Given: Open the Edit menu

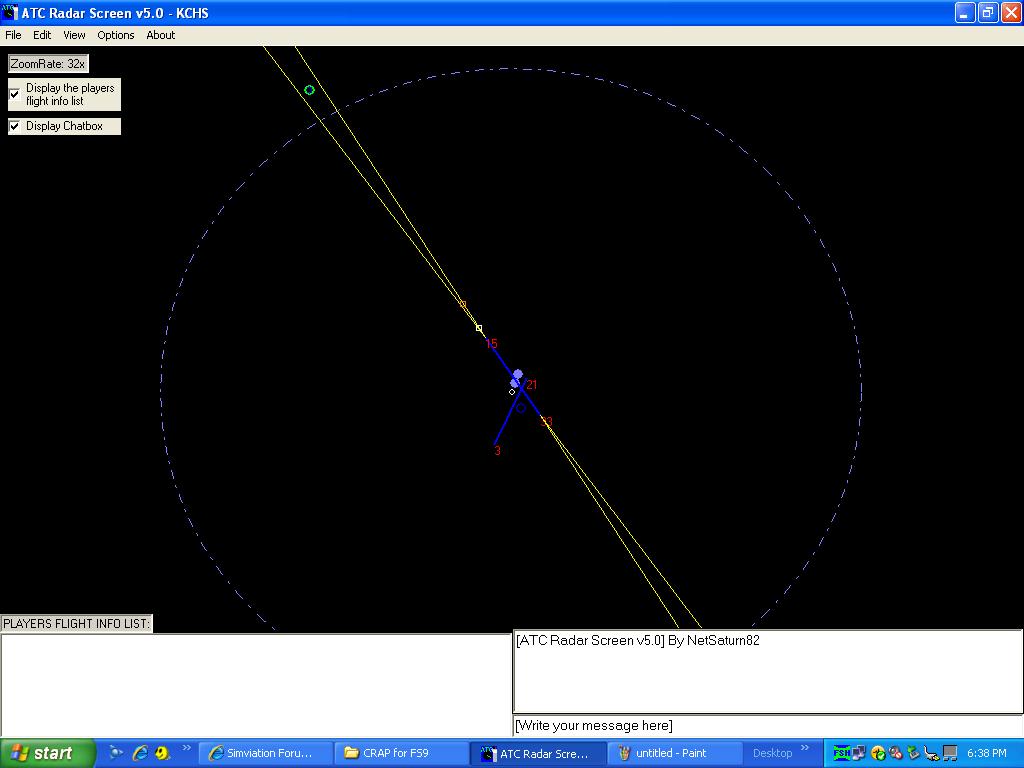Looking at the screenshot, I should coord(42,35).
